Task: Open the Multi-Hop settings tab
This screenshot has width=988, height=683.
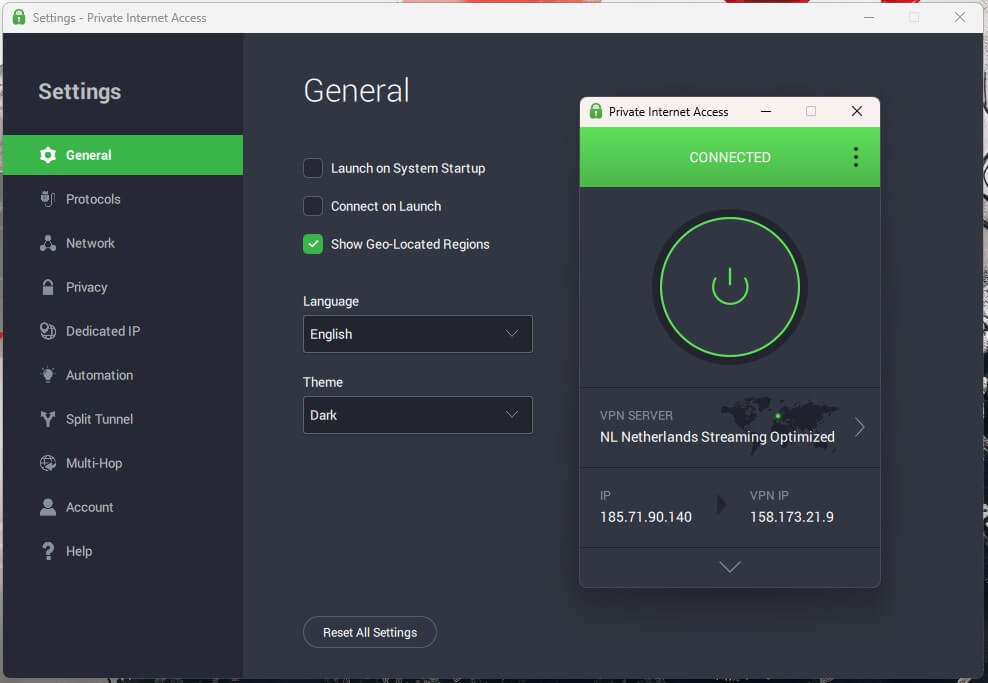Action: [123, 463]
